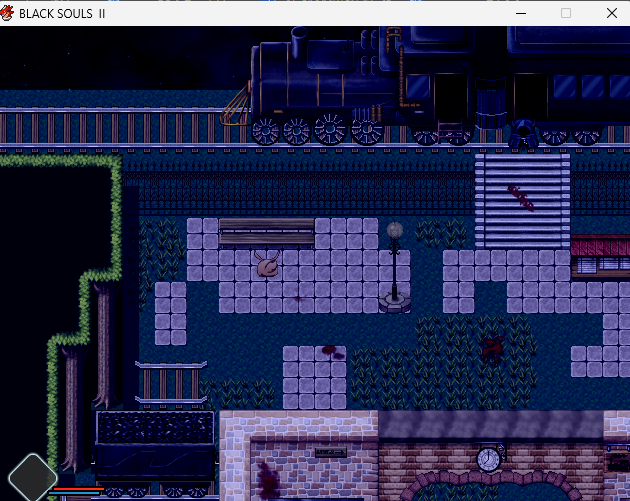Click the barrel between the train cars
Viewport: 630px width, 501px height.
coord(490,104)
